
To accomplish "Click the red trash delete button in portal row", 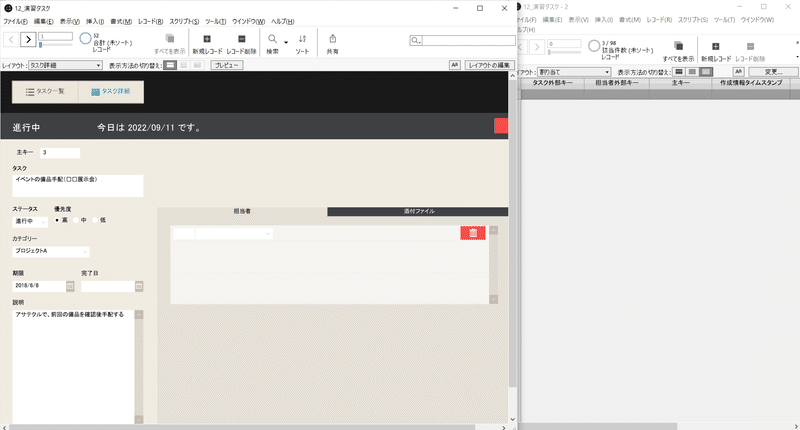I will point(473,233).
